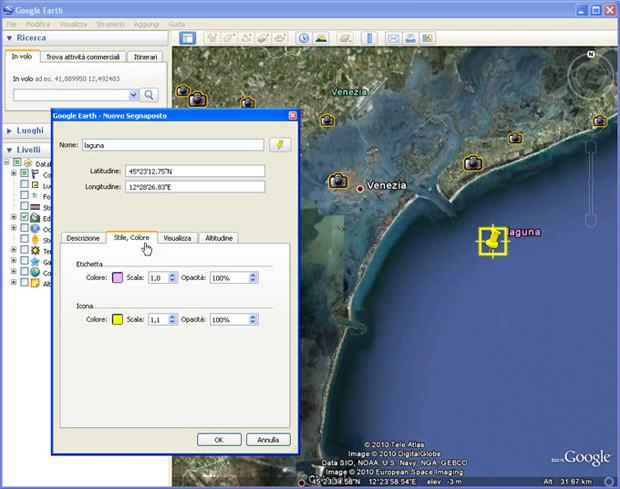Click the view in Google Maps icon
This screenshot has width=620, height=489.
point(427,38)
